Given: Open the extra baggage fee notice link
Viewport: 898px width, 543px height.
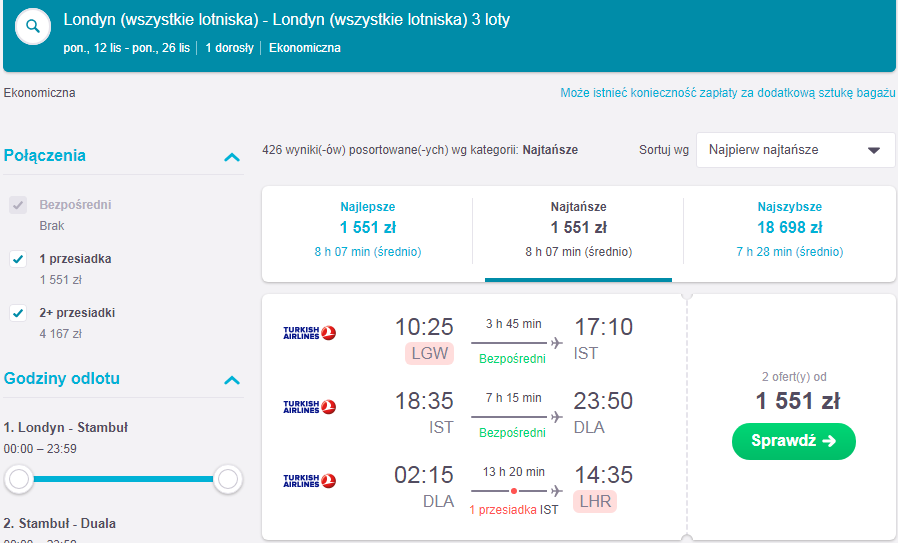Looking at the screenshot, I should 727,93.
